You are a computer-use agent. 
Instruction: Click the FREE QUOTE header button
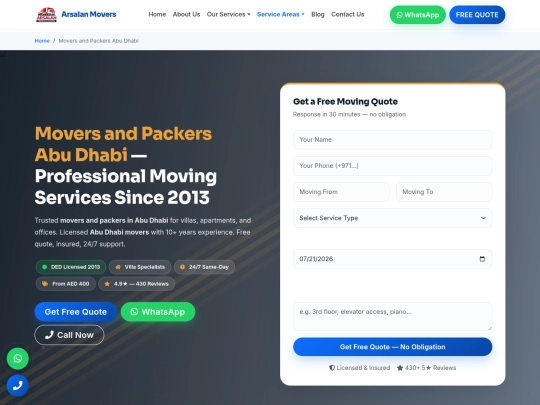[477, 15]
